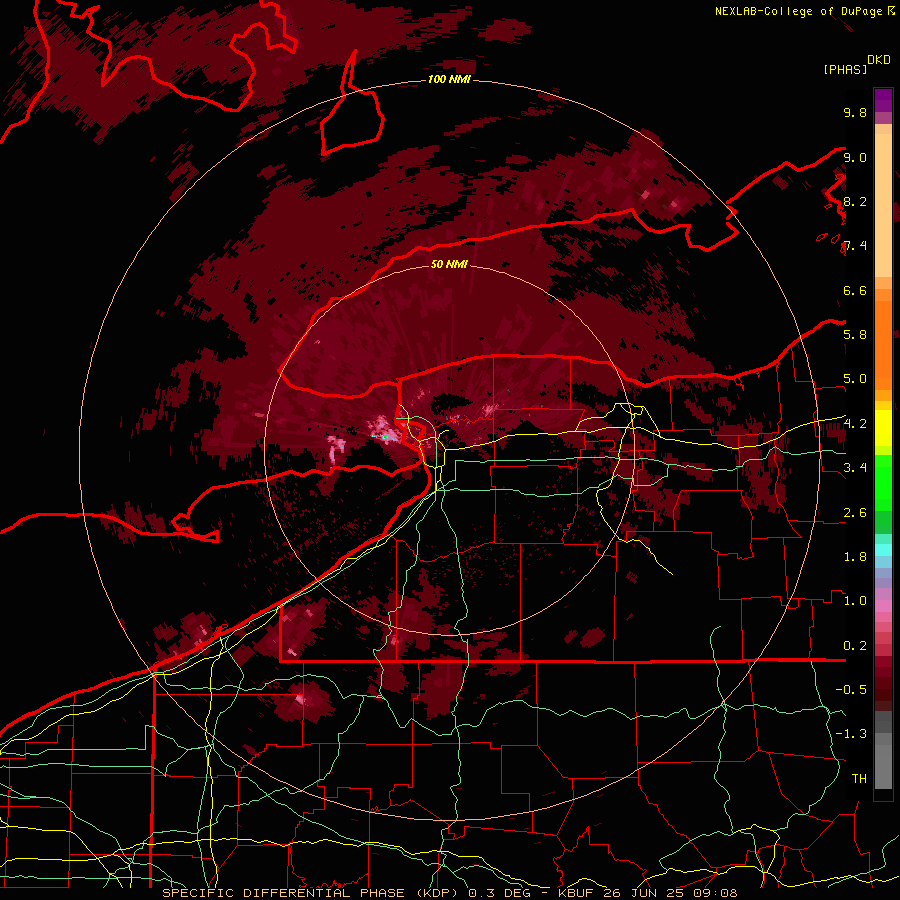Pick the bright yellow band of the color bar
Screen dimensions: 900x900
[883, 428]
